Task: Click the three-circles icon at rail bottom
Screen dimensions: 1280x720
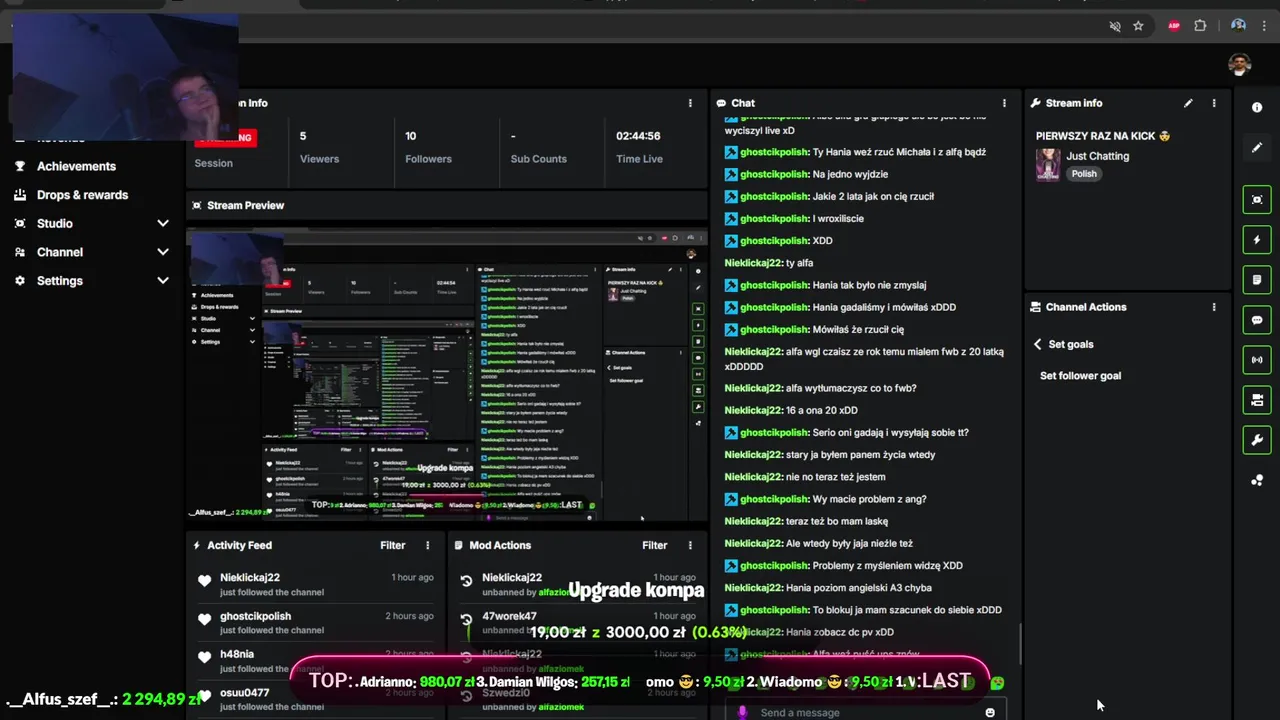Action: tap(1257, 481)
